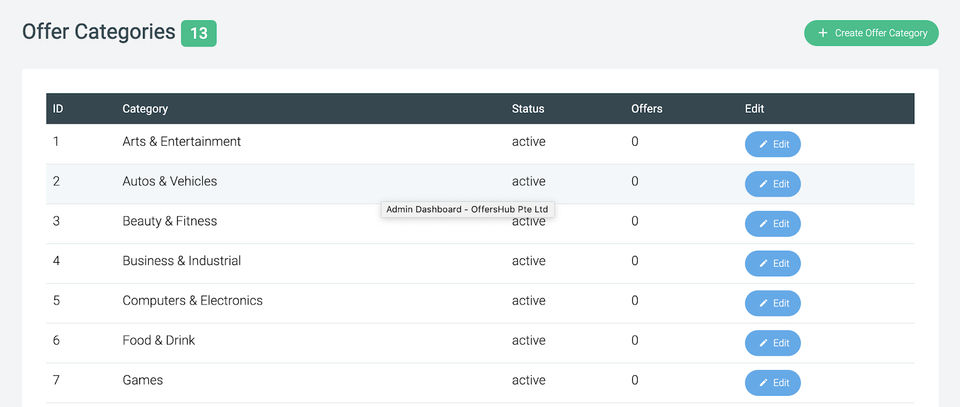Click pencil icon for Computers & Electronics row
This screenshot has height=407, width=960.
[x=763, y=303]
